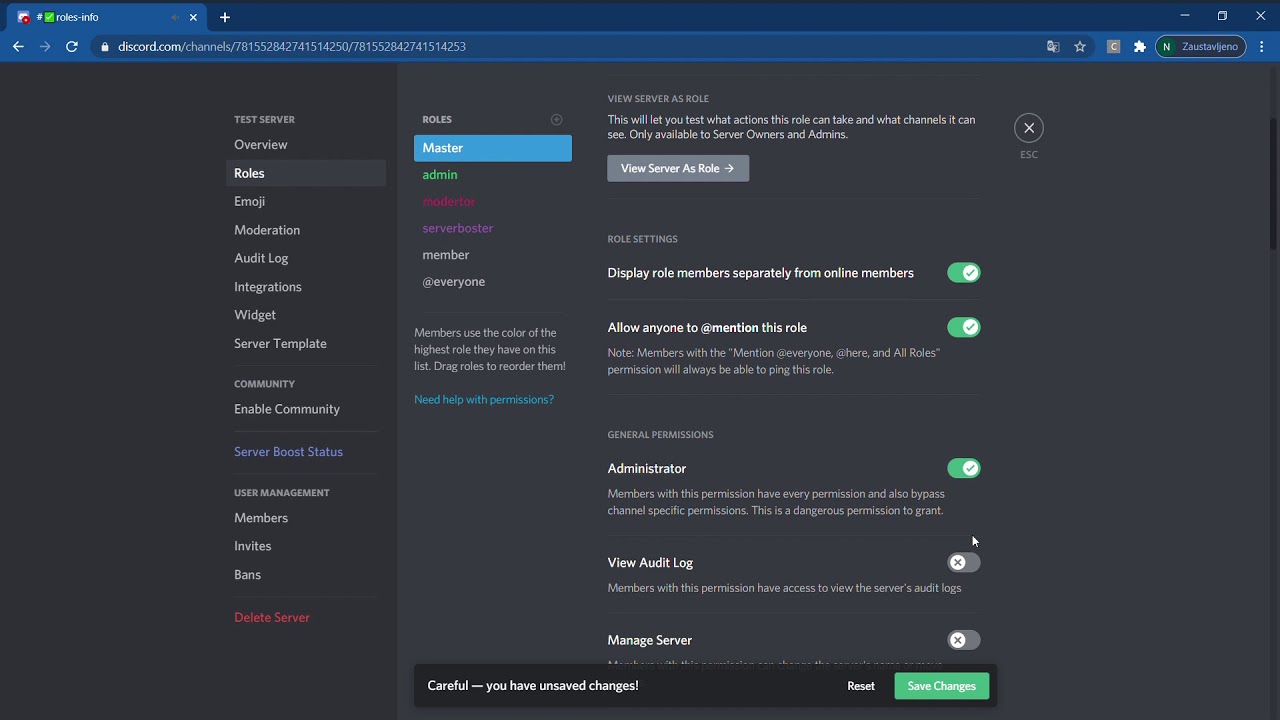Click View Server As Role button
1280x720 pixels.
(x=678, y=168)
